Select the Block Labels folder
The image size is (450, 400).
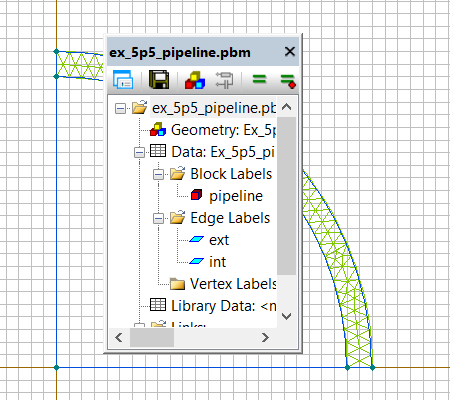(231, 174)
